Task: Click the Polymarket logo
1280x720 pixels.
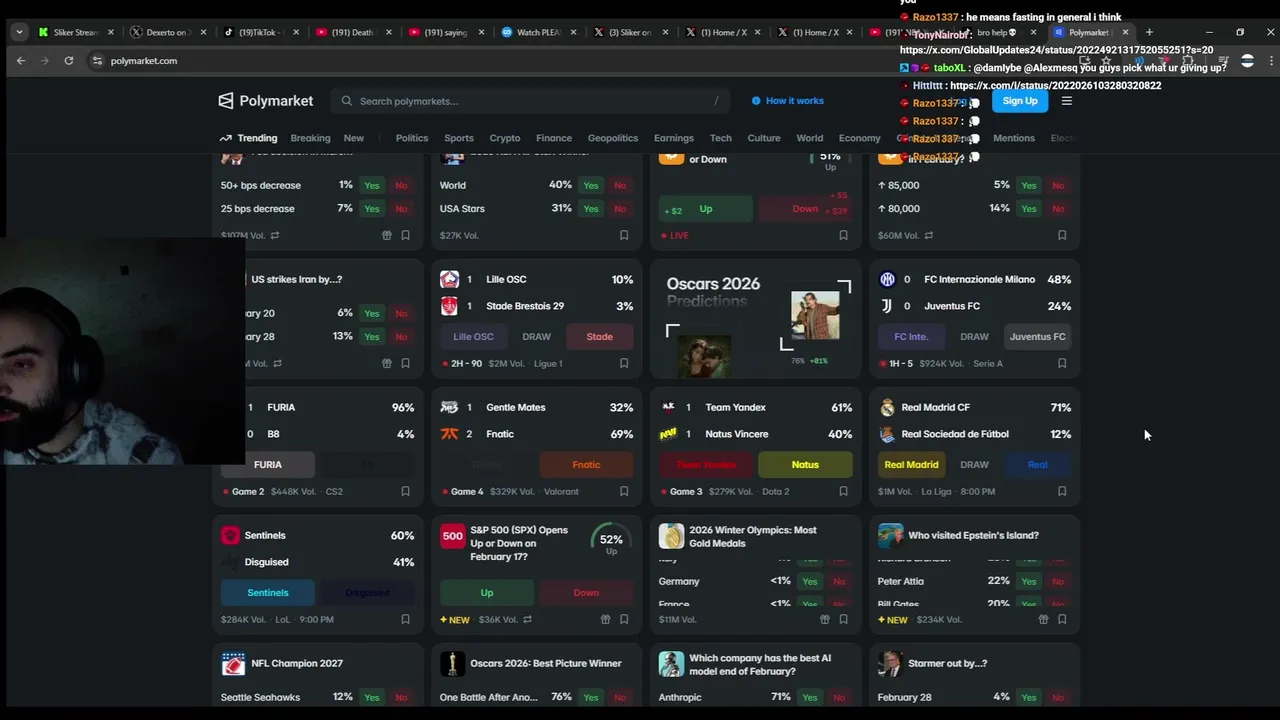Action: pos(266,101)
